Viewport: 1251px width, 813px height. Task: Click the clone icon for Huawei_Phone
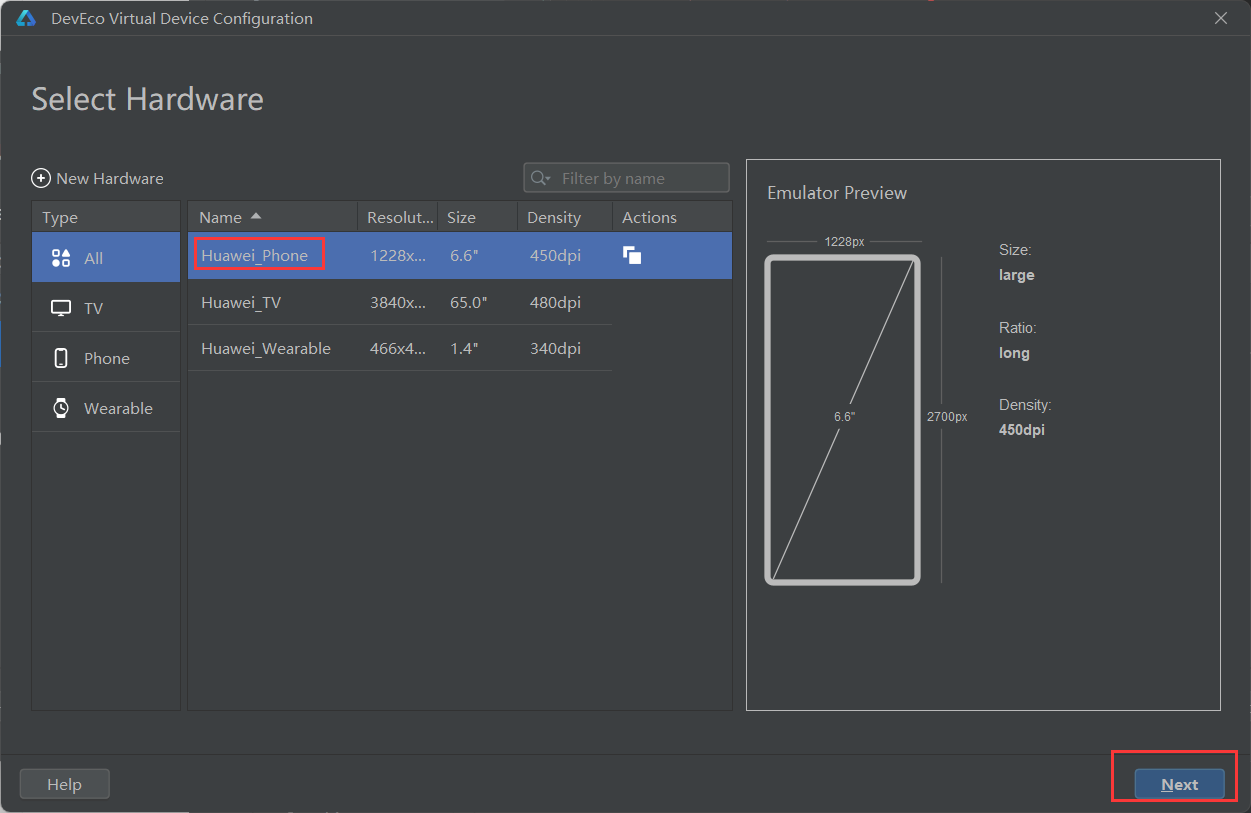tap(632, 255)
